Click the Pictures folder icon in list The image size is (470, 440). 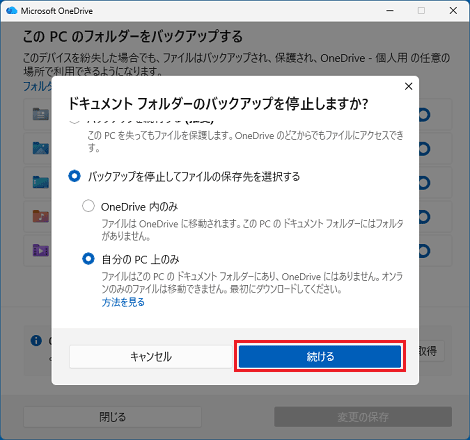pos(41,148)
